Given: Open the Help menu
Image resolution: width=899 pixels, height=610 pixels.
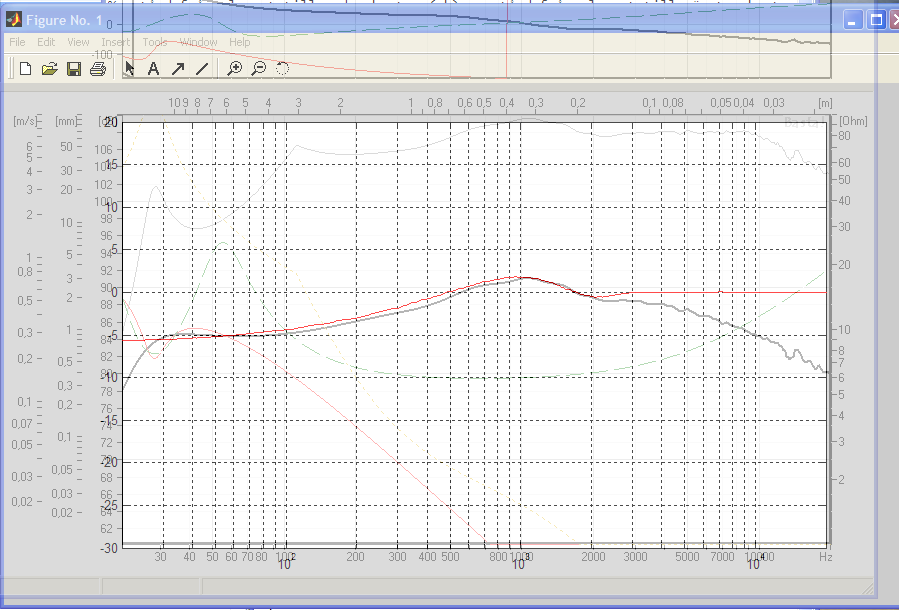Looking at the screenshot, I should (x=240, y=42).
